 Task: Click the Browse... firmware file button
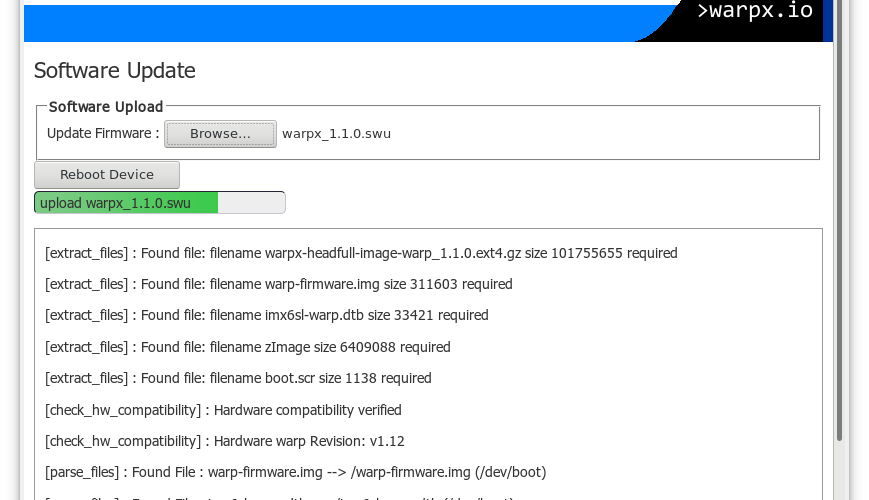tap(220, 134)
